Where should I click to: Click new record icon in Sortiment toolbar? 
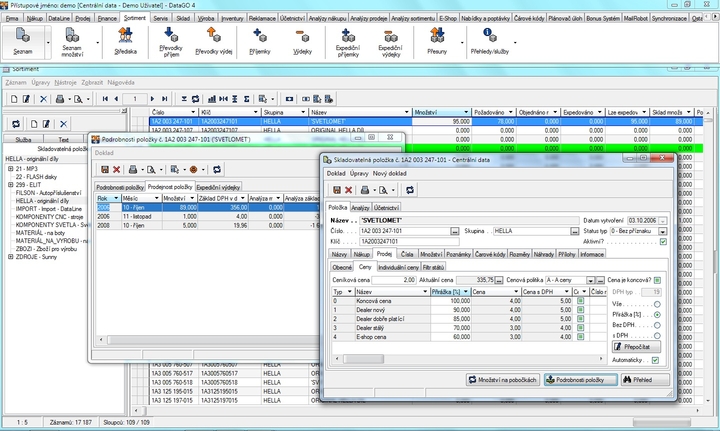(14, 99)
